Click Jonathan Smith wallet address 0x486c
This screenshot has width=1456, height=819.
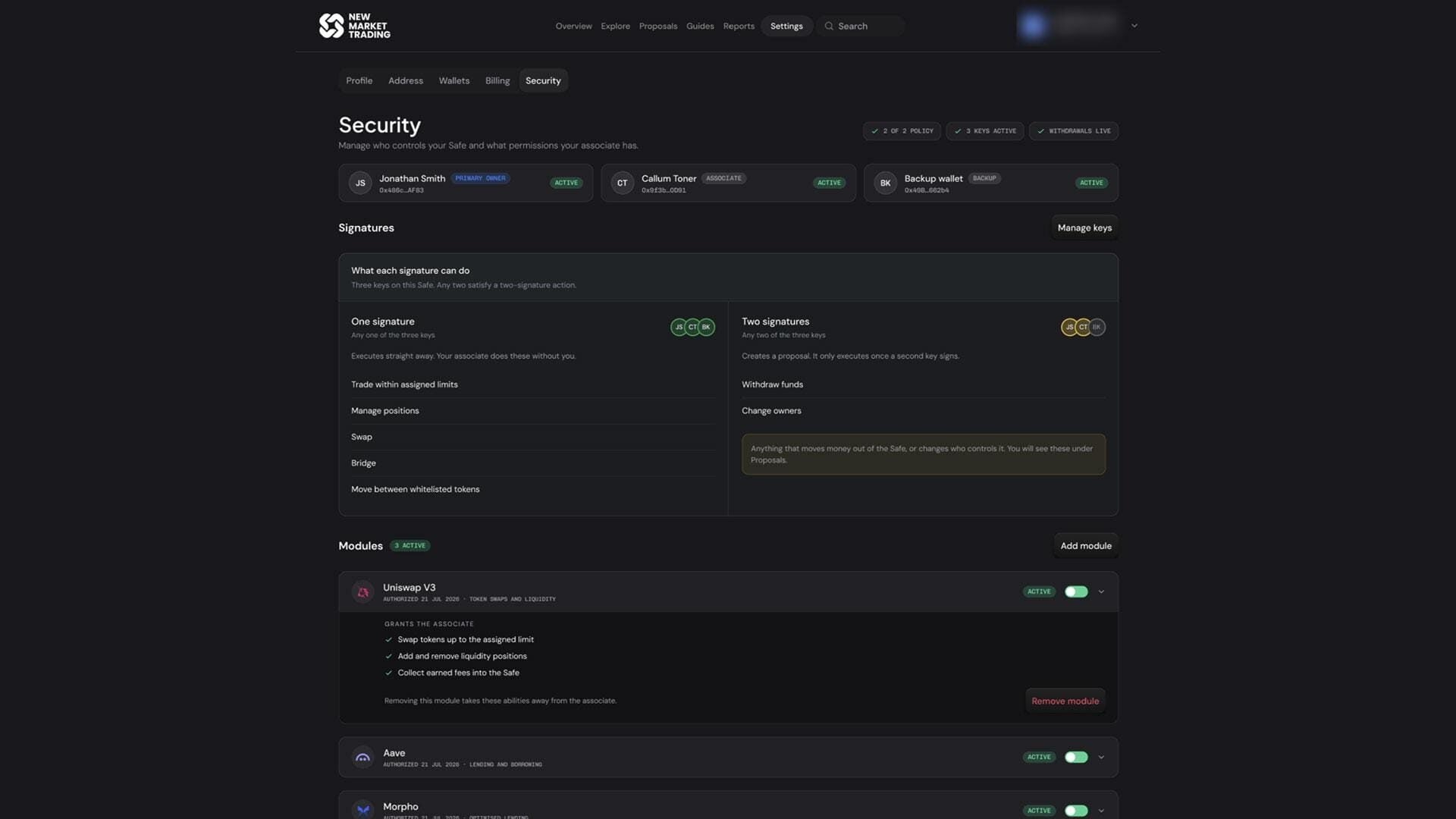(401, 190)
